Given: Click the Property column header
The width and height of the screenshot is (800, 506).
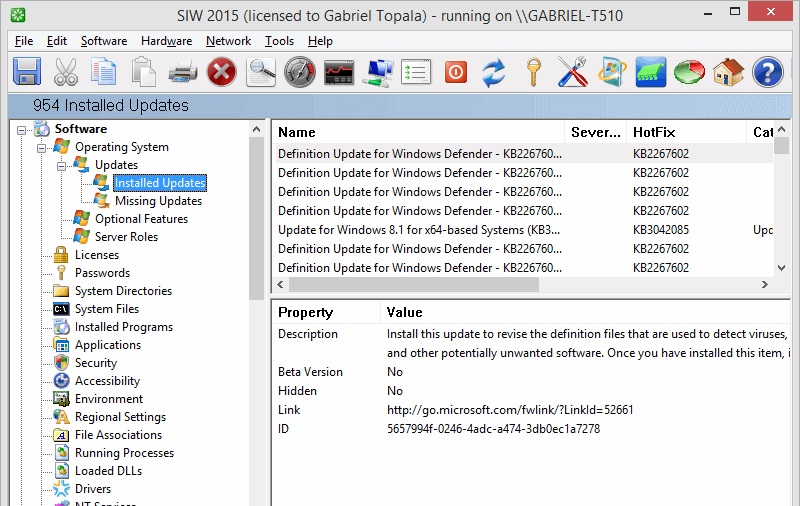Looking at the screenshot, I should click(x=327, y=312).
